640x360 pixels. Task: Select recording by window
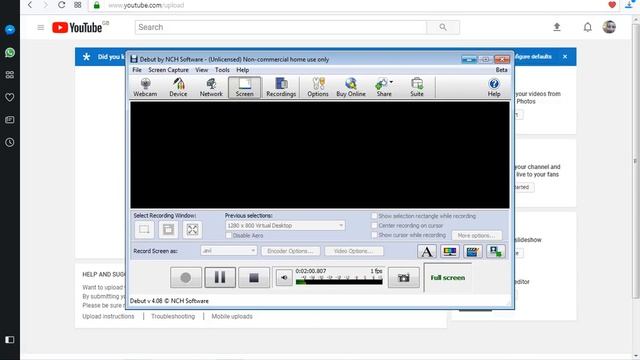tap(168, 229)
